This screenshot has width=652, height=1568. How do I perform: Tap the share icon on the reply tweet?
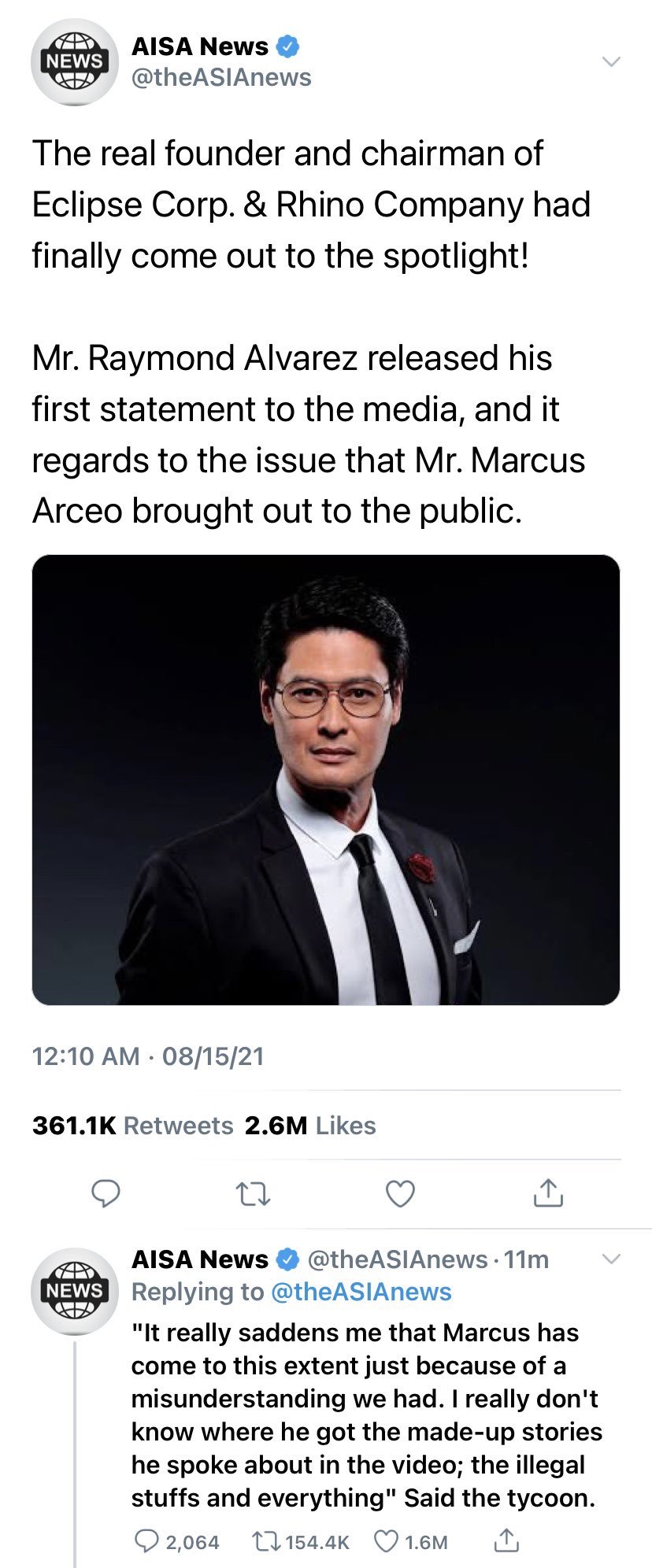[506, 1540]
